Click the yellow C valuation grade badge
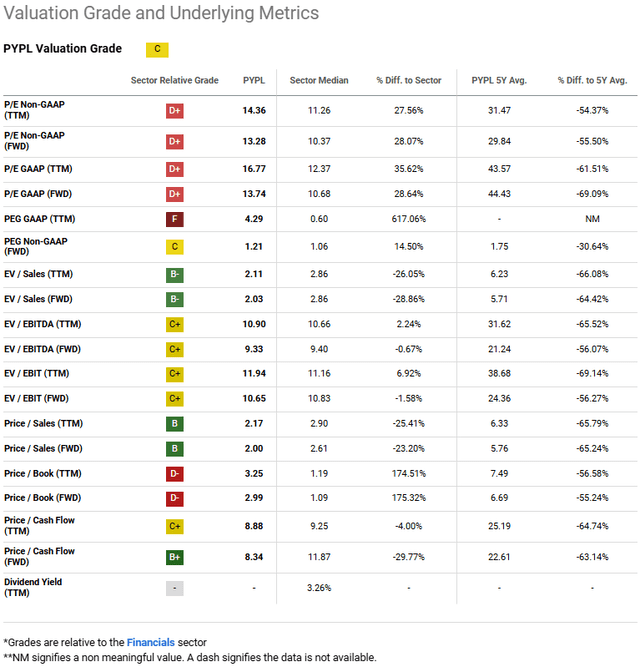 pyautogui.click(x=156, y=48)
